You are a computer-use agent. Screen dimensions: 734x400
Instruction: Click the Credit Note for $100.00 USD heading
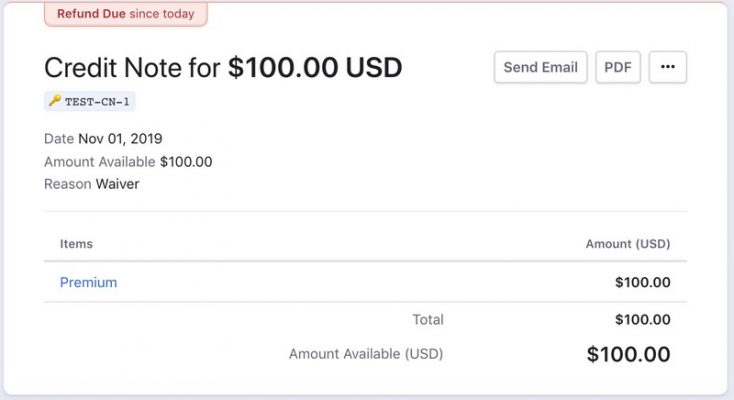[222, 68]
